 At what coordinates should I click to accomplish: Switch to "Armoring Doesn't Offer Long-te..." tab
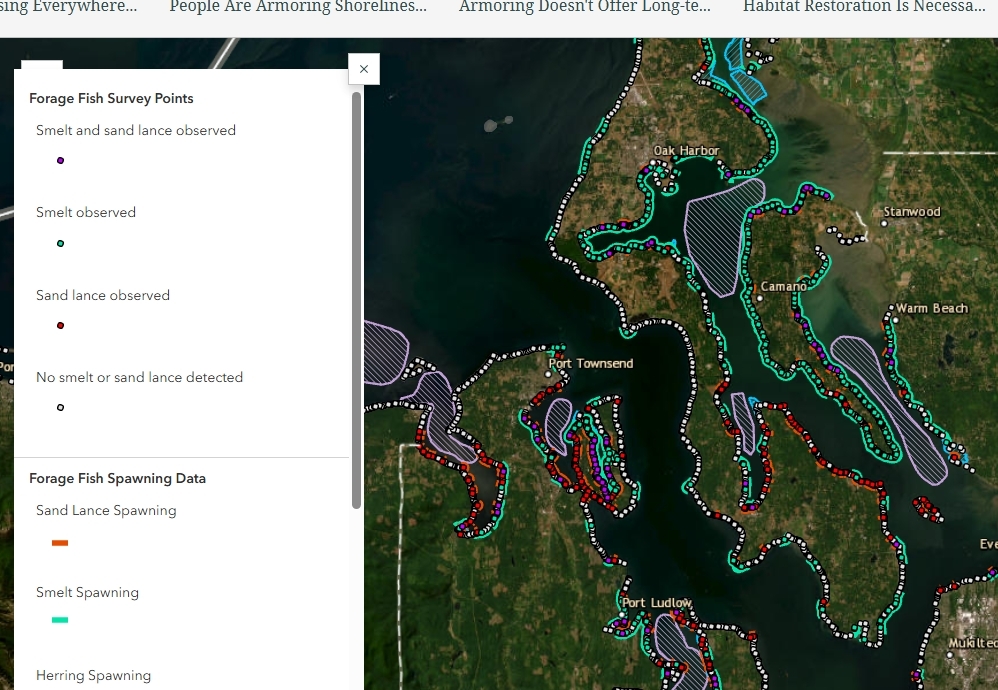tap(584, 8)
